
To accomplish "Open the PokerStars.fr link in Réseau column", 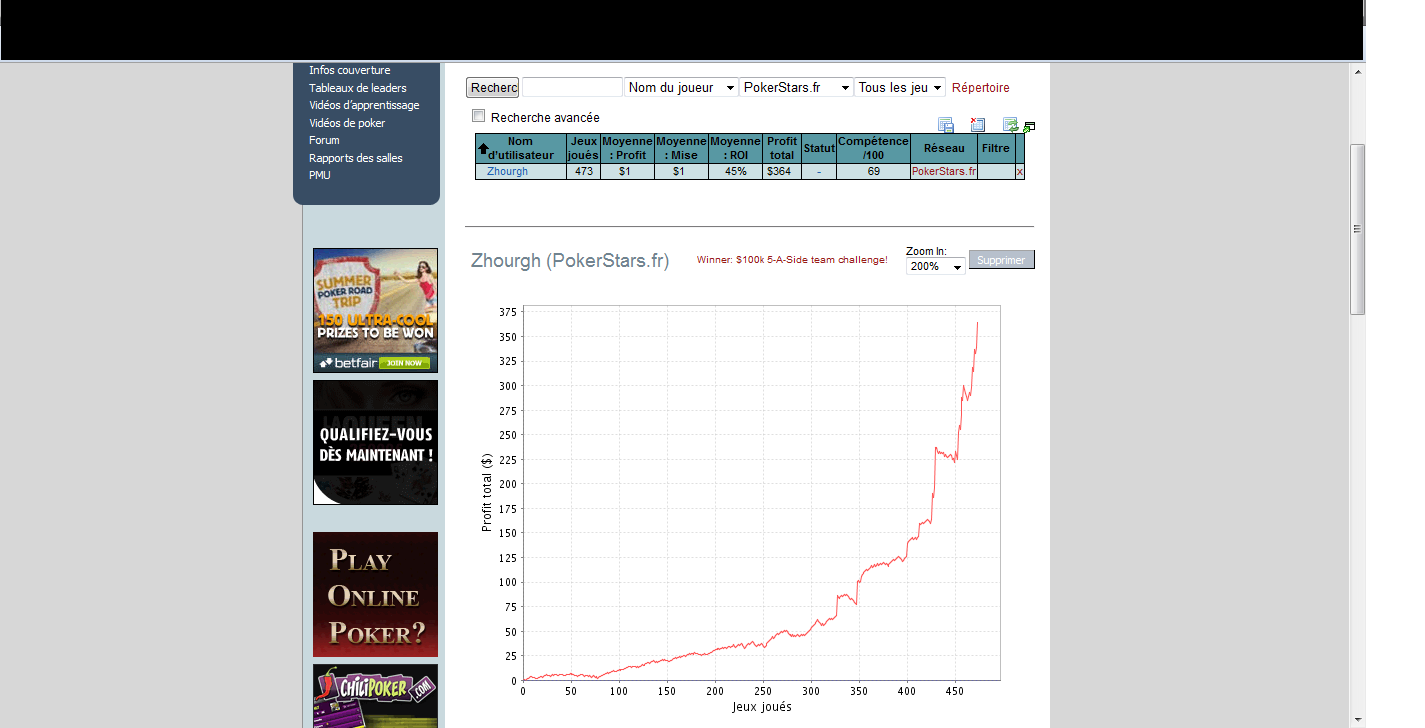I will tap(944, 172).
